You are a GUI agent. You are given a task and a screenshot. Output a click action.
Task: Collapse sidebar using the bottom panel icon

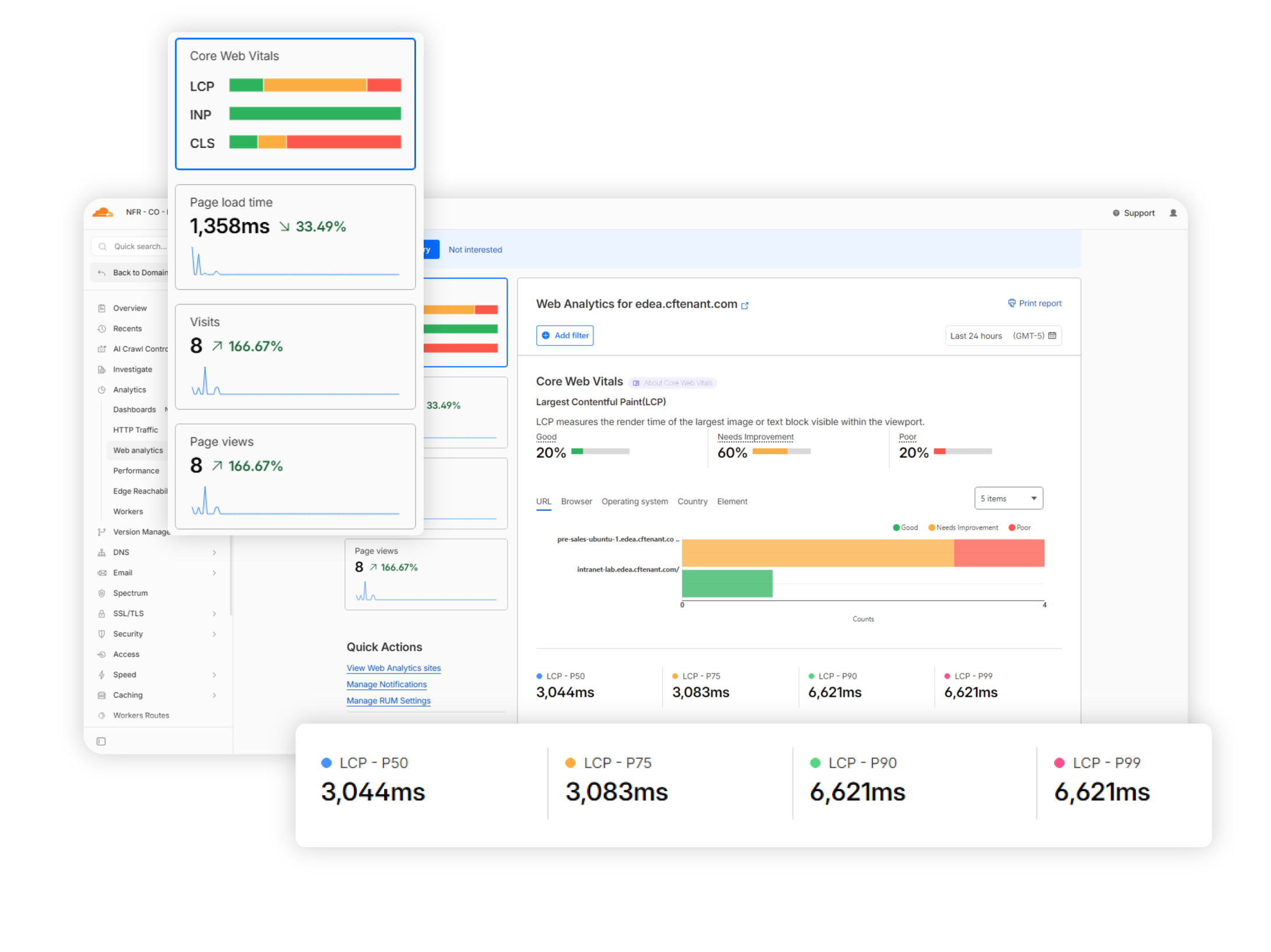[101, 742]
